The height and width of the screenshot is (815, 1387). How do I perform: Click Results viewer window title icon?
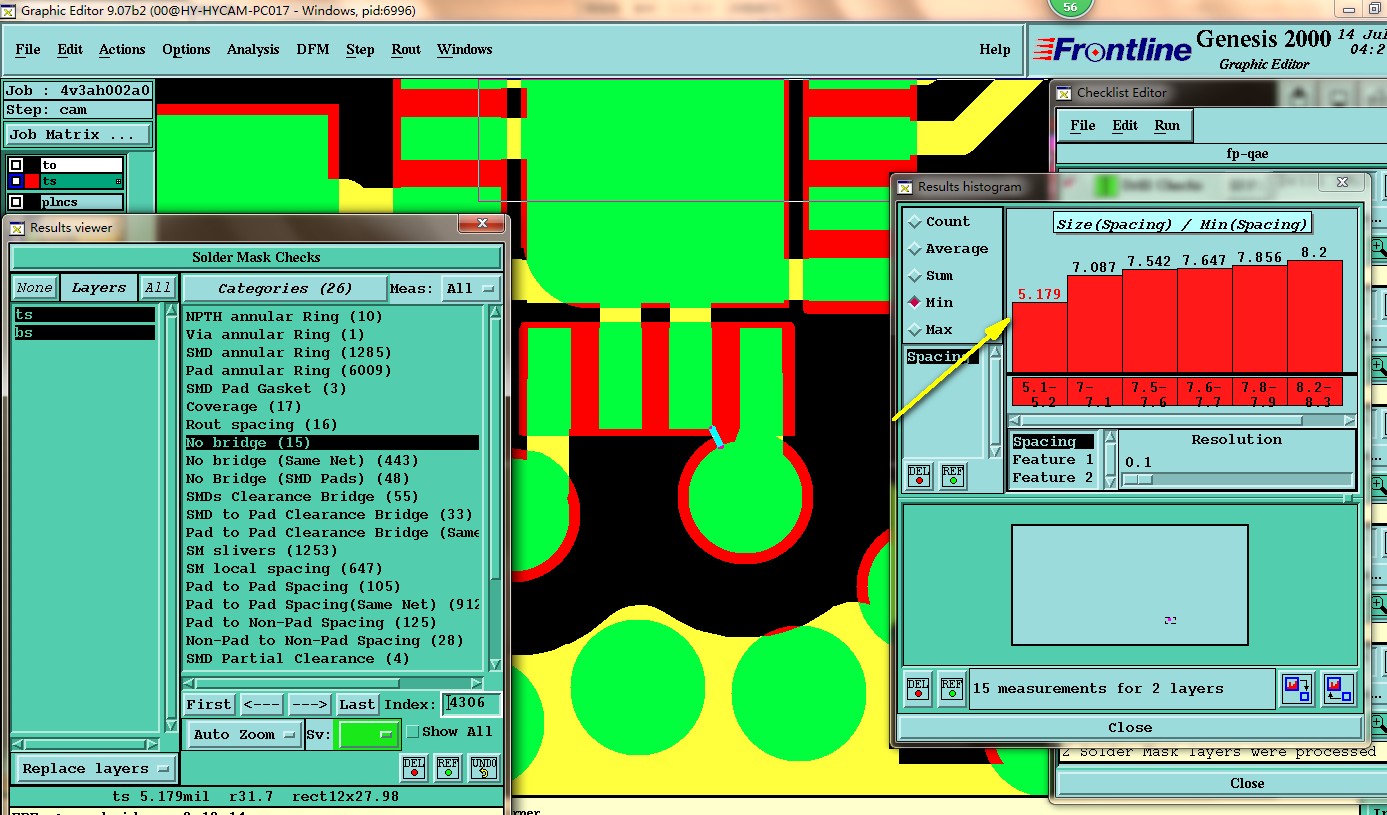pos(17,228)
